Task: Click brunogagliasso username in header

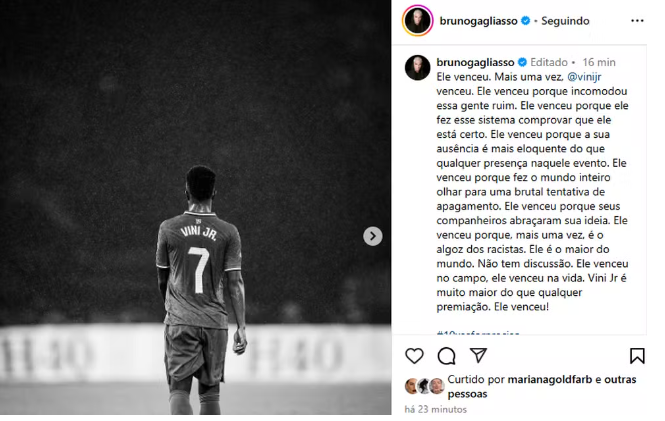Action: [478, 21]
